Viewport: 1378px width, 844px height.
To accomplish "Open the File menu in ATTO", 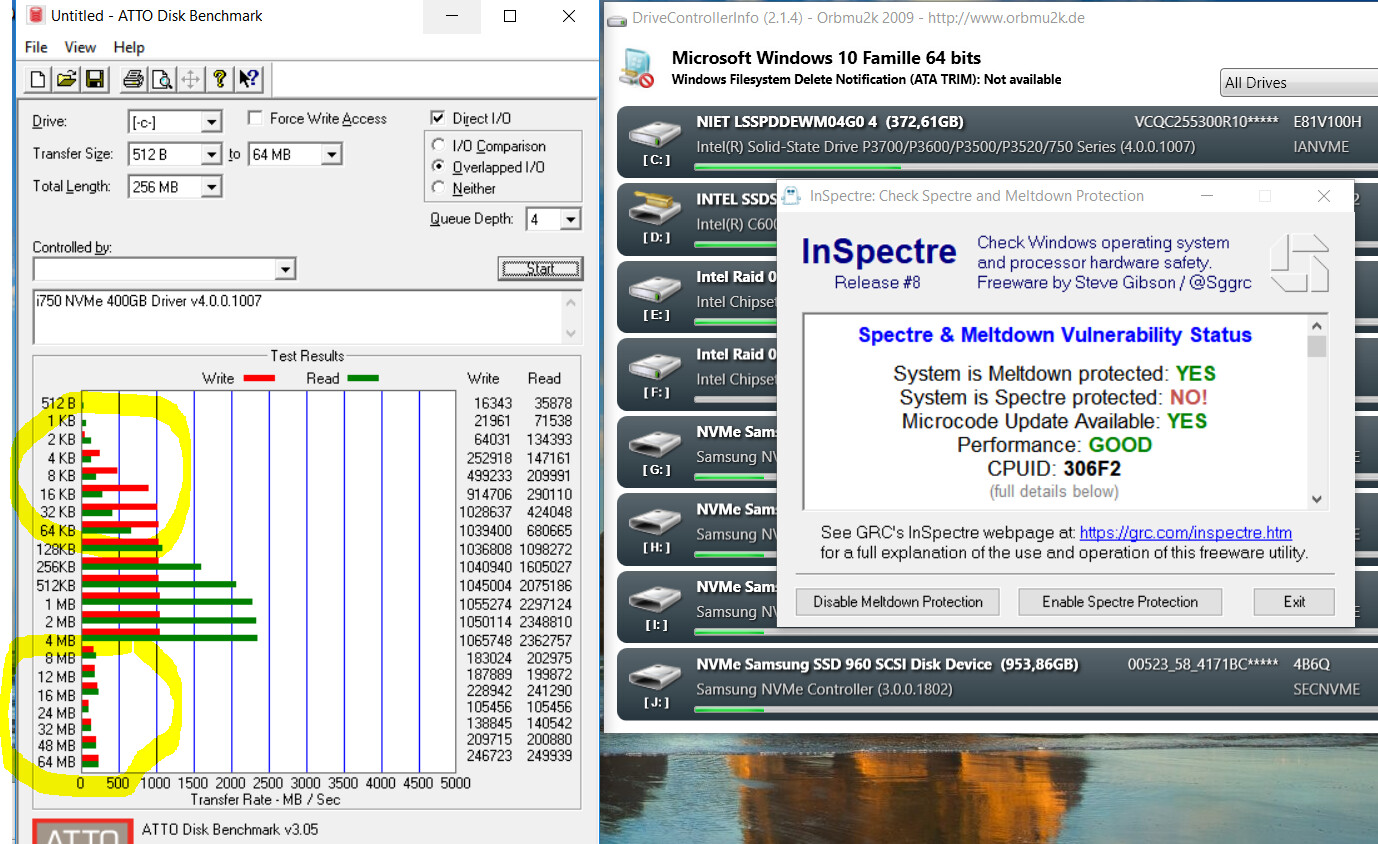I will point(36,47).
